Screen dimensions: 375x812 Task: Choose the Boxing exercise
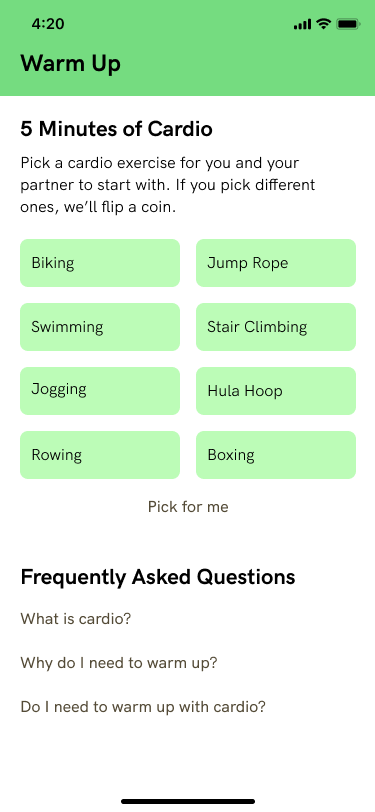(x=276, y=455)
